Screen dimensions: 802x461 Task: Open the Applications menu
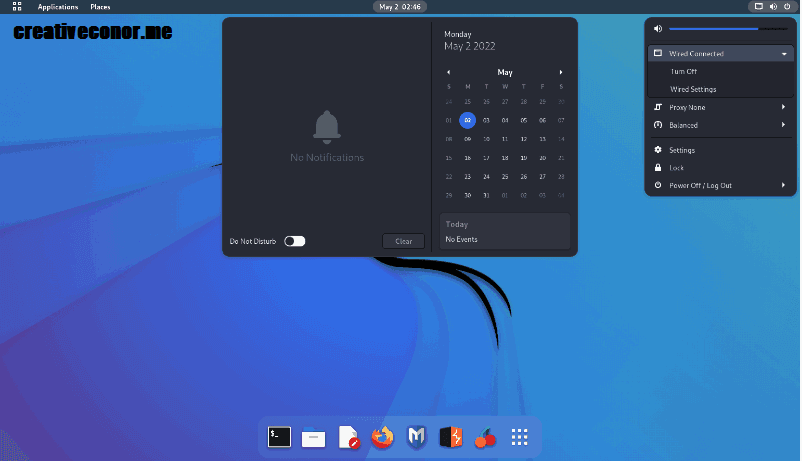click(58, 7)
